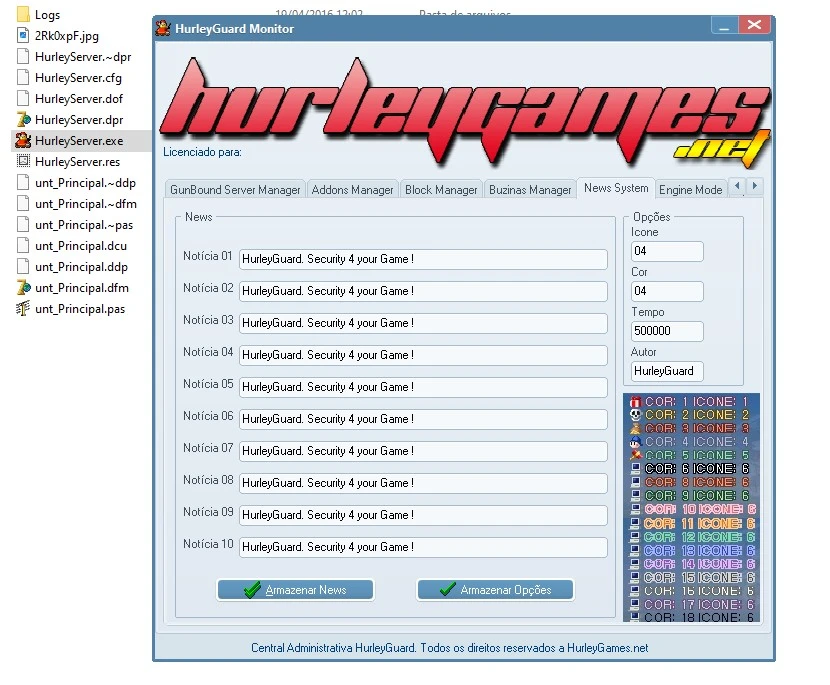The width and height of the screenshot is (830, 685).
Task: Select the Logs folder icon
Action: click(x=23, y=14)
